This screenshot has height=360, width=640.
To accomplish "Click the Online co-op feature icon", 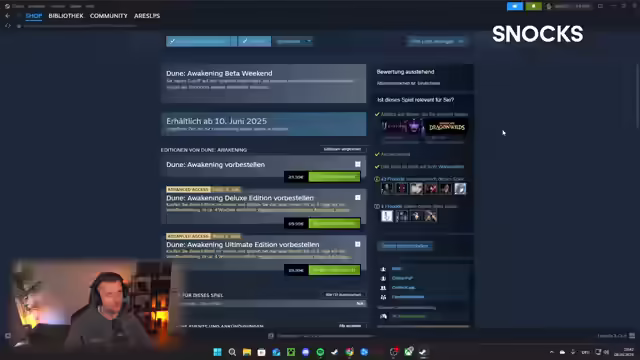I will [383, 288].
